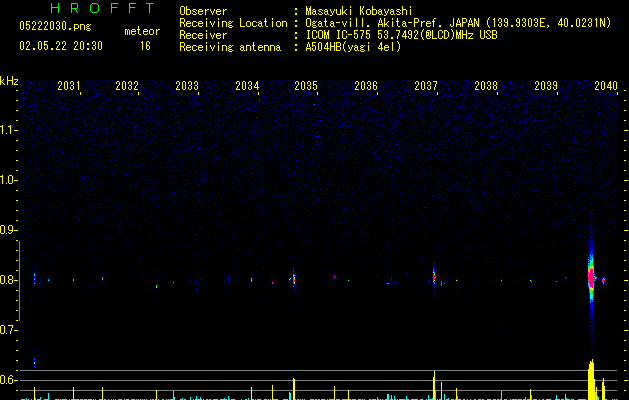Click the kHz axis unit label

[x=9, y=81]
